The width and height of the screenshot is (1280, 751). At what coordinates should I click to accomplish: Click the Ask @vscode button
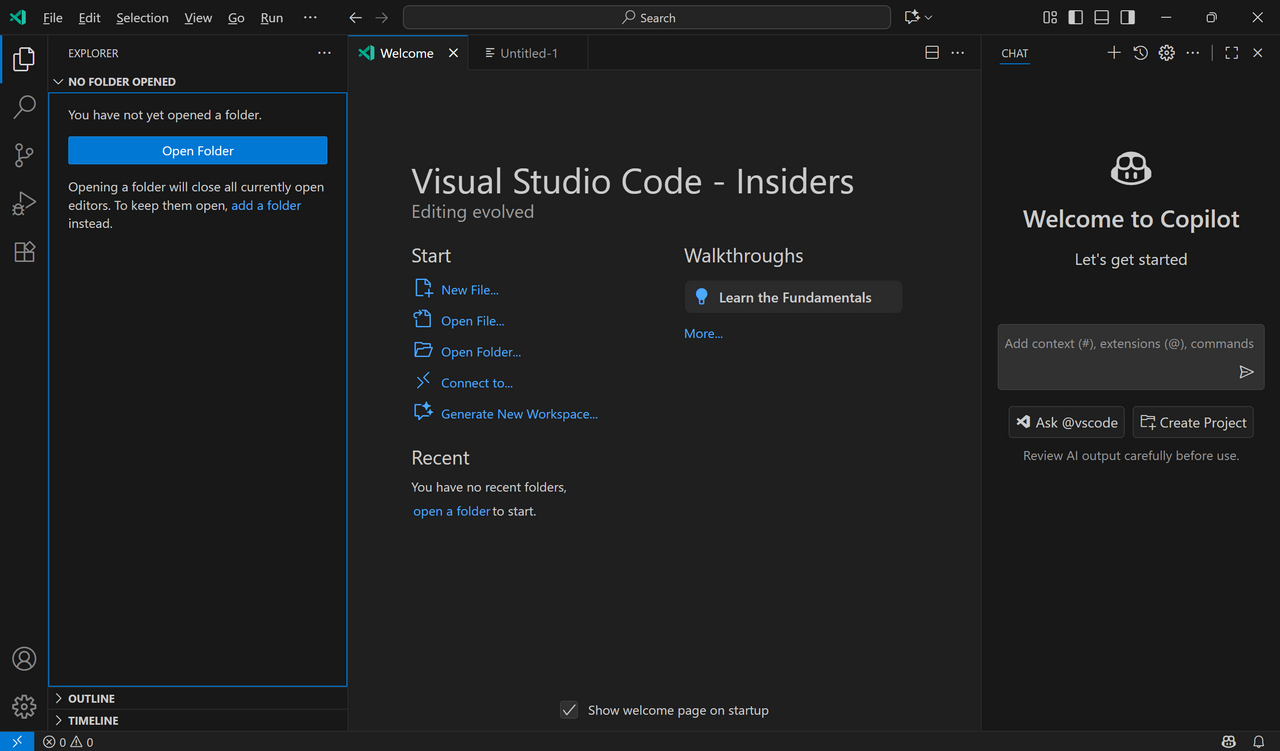(1067, 422)
